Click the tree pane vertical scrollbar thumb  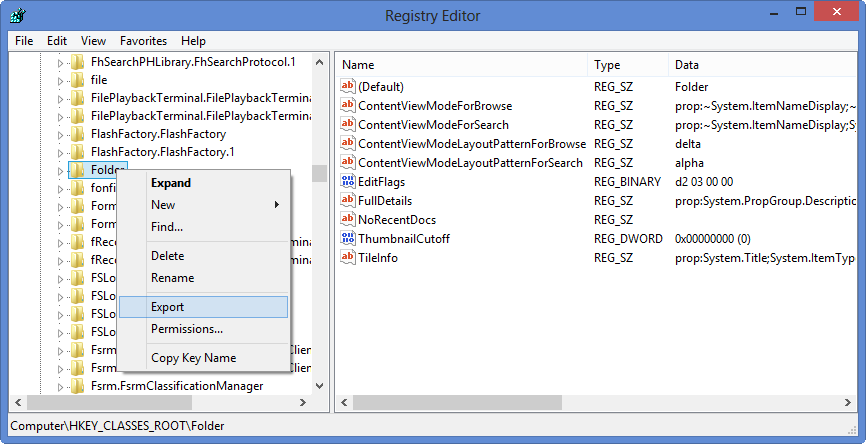click(x=319, y=173)
